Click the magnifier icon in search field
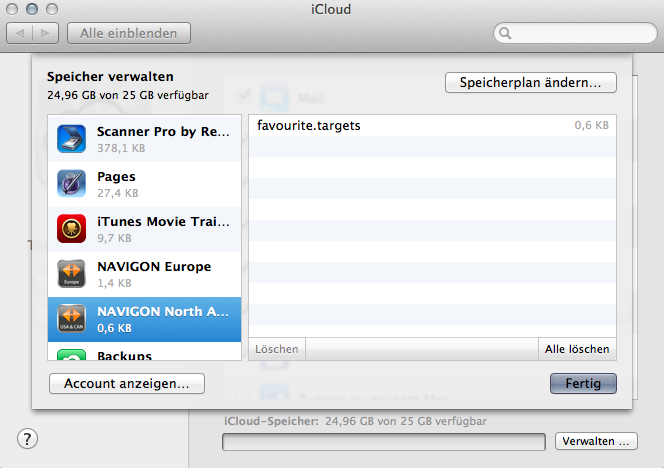664x468 pixels. coord(505,33)
